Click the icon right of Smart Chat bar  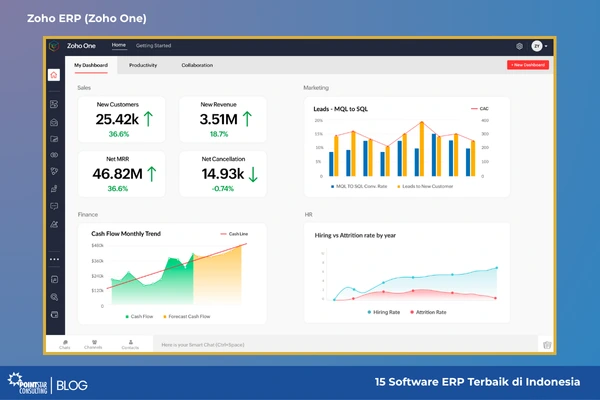tap(547, 345)
